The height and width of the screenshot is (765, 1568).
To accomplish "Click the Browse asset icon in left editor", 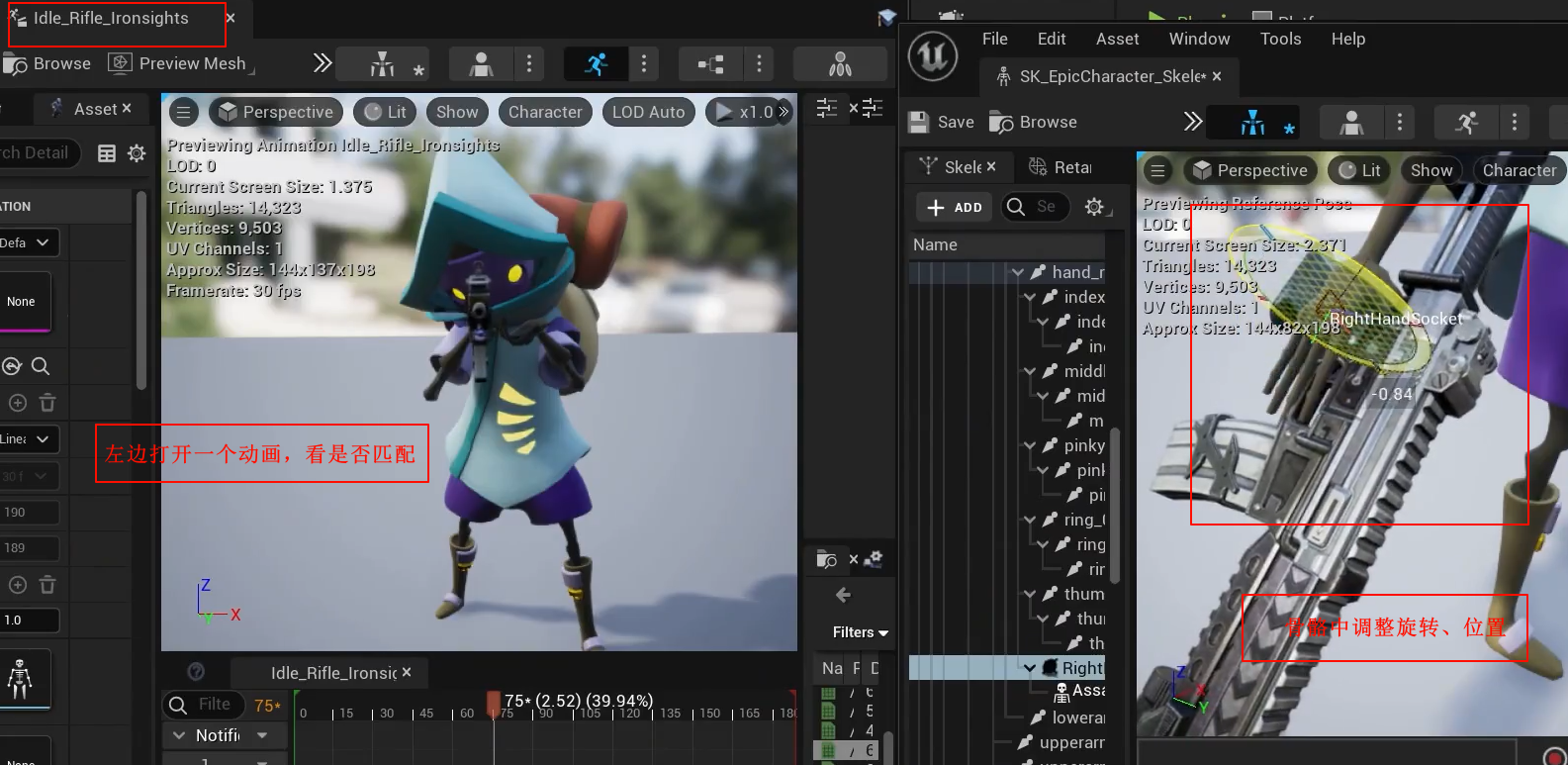I will click(x=46, y=63).
